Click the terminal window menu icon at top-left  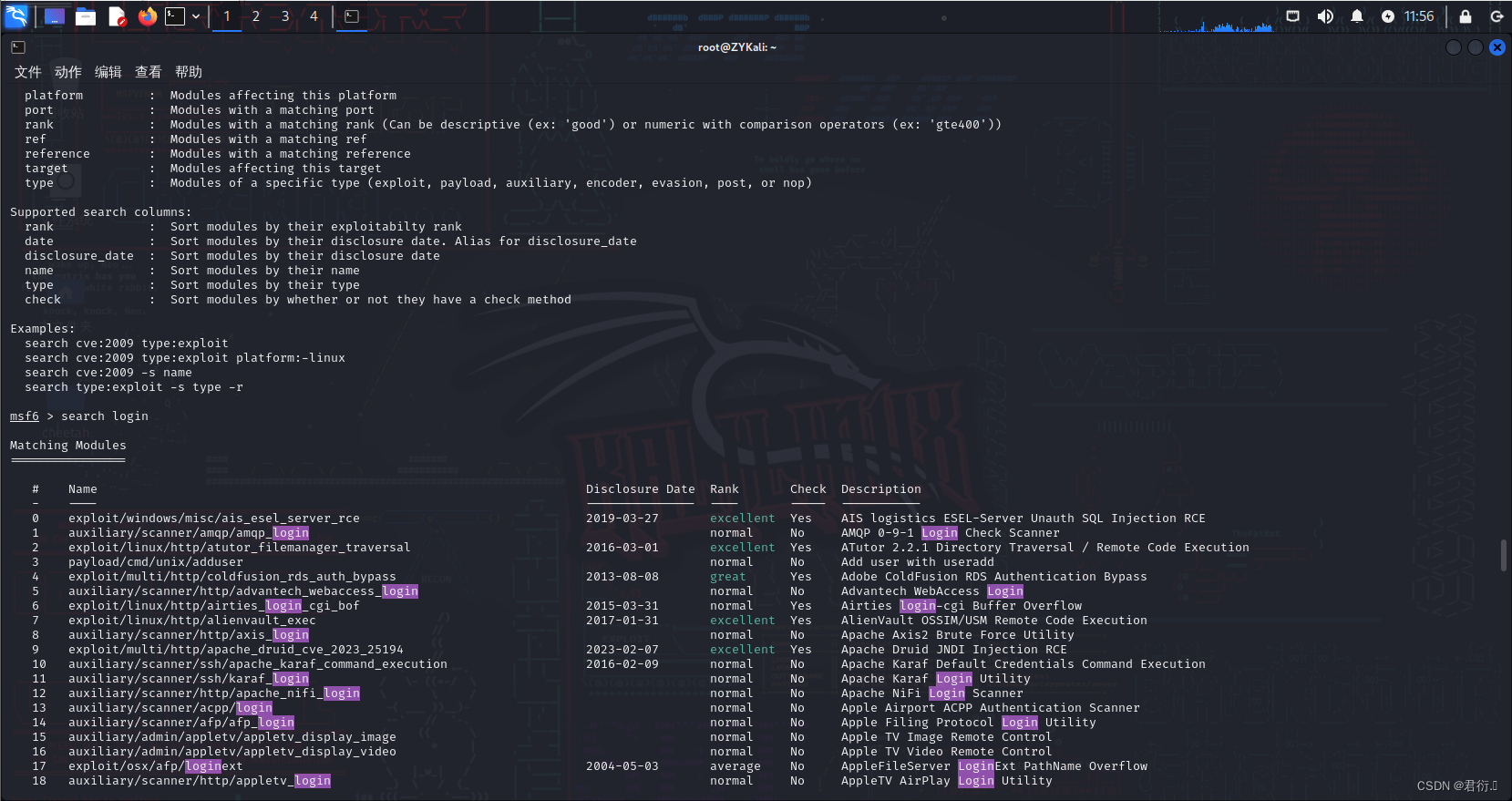click(18, 47)
